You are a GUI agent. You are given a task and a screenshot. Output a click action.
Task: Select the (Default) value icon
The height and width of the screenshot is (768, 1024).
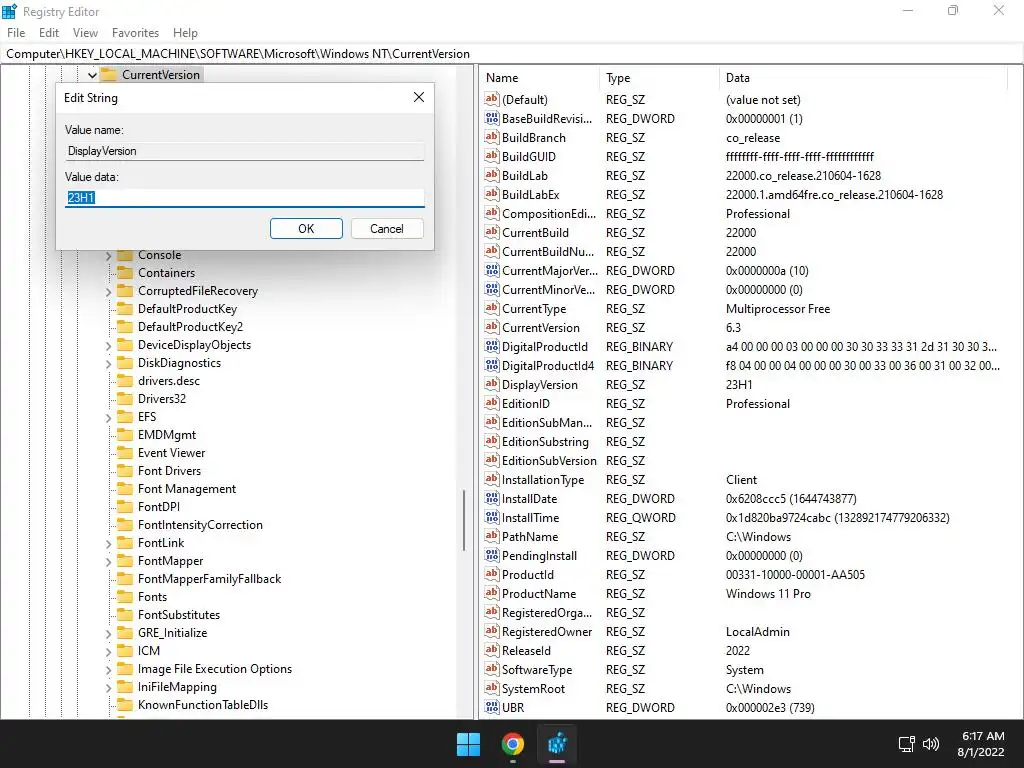492,99
